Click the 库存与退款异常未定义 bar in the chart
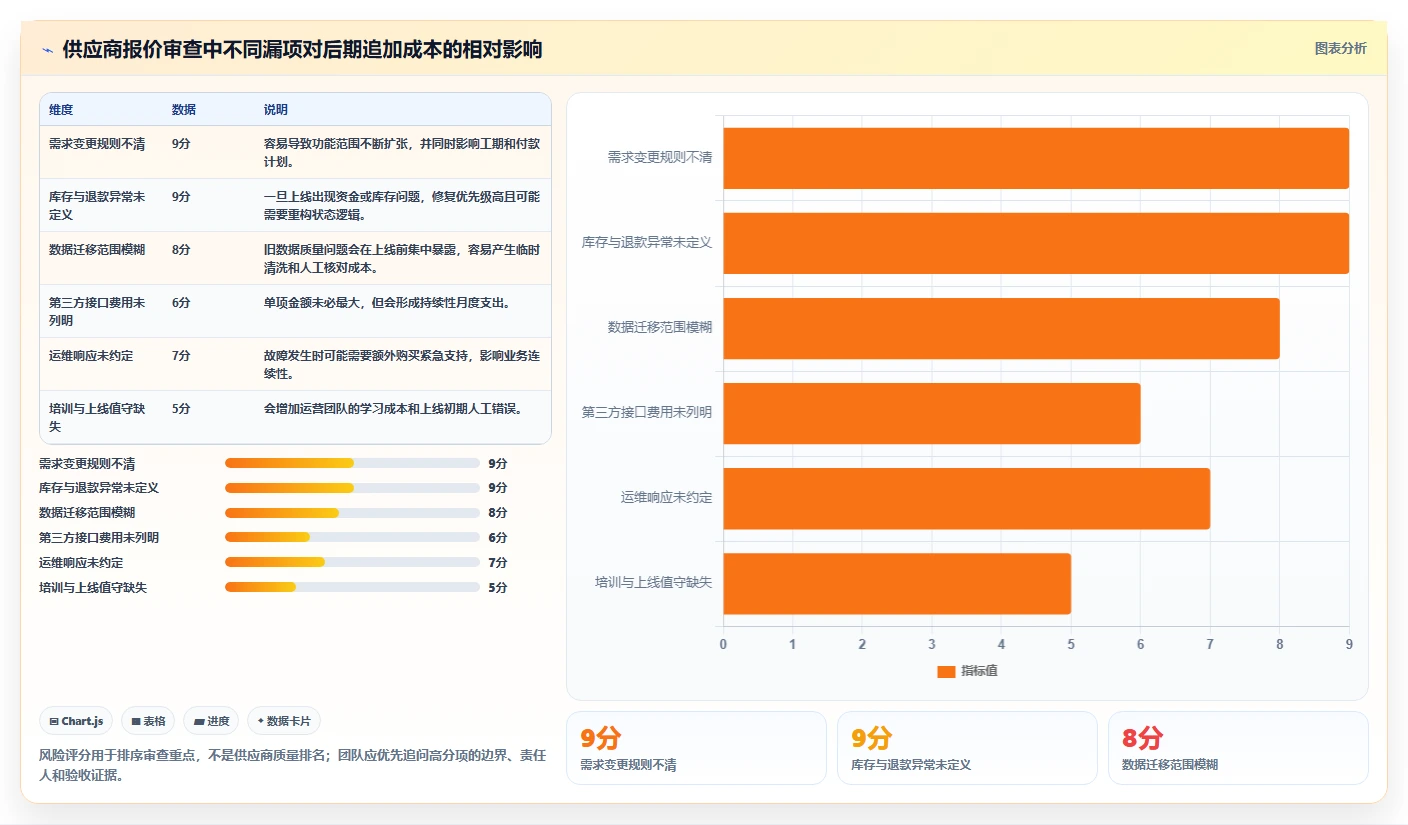The width and height of the screenshot is (1408, 825). coord(1036,243)
